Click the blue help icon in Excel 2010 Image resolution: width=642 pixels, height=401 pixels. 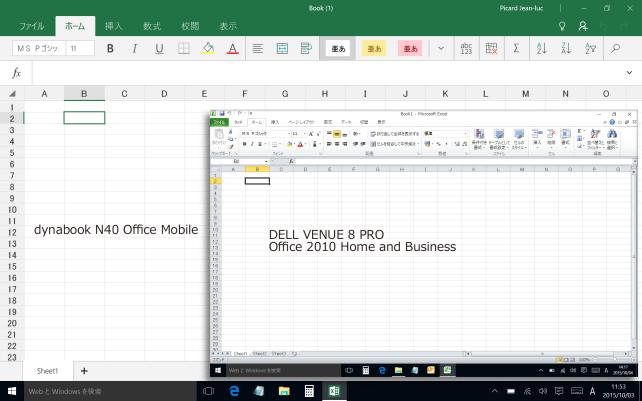pyautogui.click(x=612, y=122)
